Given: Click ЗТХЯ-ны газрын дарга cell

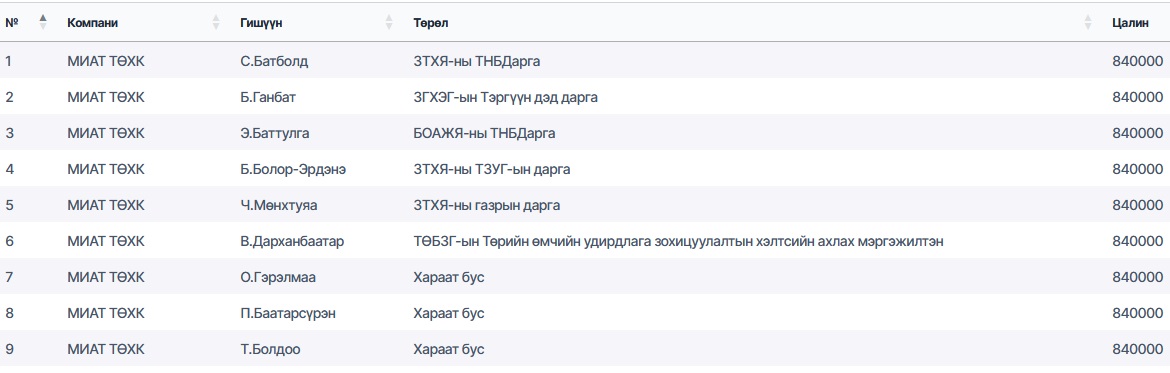Looking at the screenshot, I should tap(487, 204).
